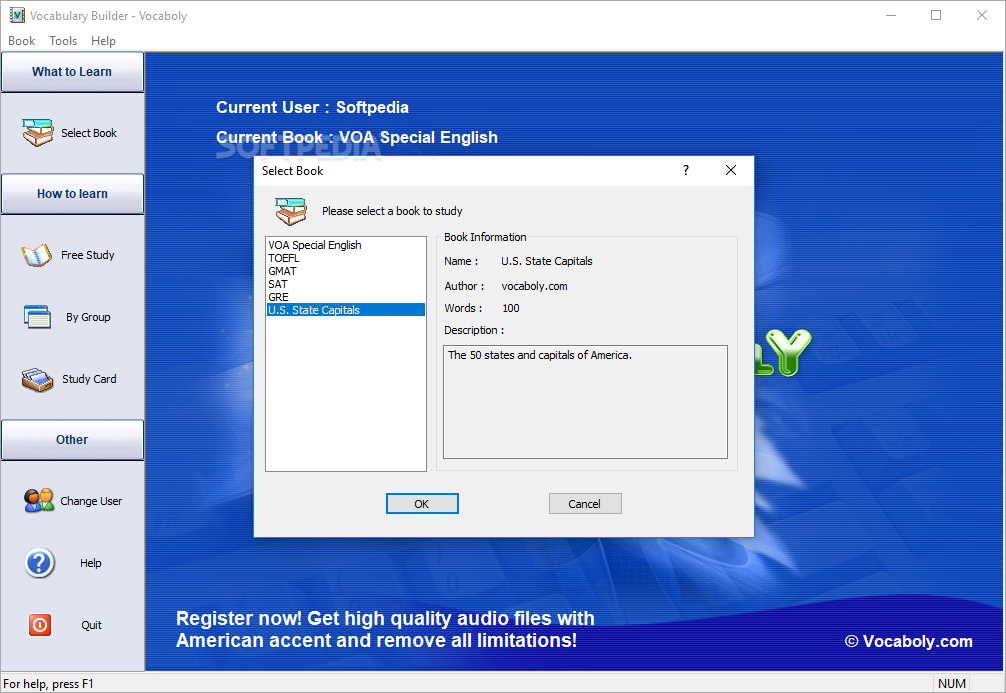Click the dialog's question mark help button

686,170
